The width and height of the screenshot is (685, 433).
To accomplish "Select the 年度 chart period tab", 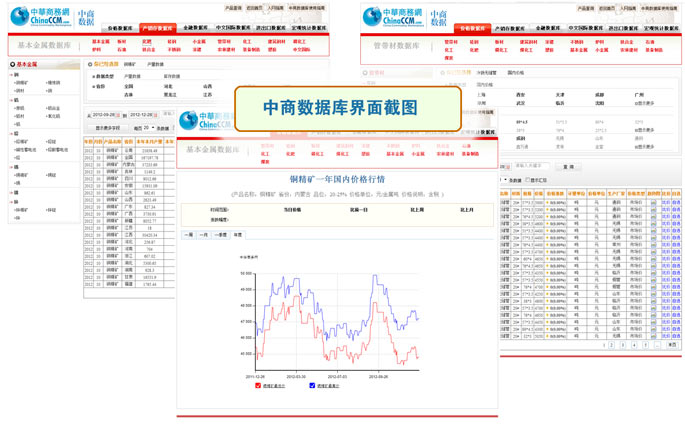I will point(238,234).
